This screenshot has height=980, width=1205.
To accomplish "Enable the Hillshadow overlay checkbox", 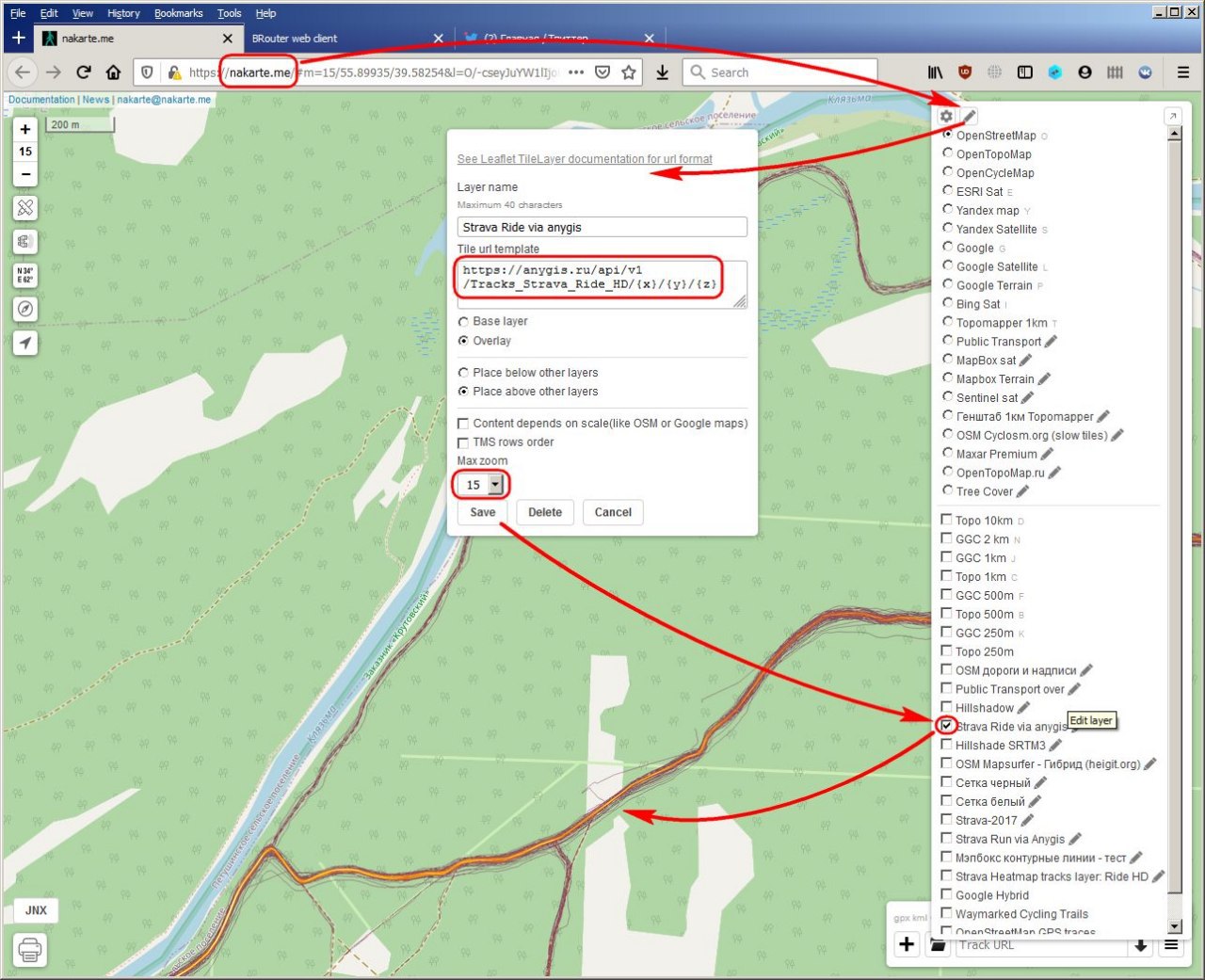I will click(x=947, y=707).
